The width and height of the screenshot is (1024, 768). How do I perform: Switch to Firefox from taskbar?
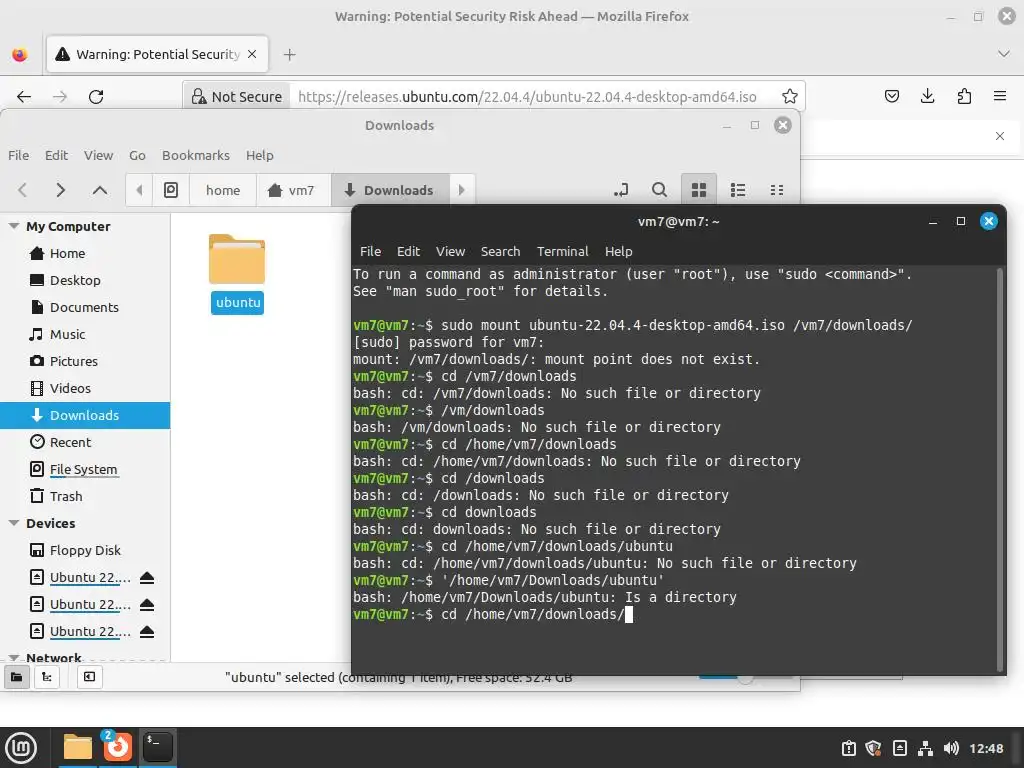pyautogui.click(x=118, y=747)
